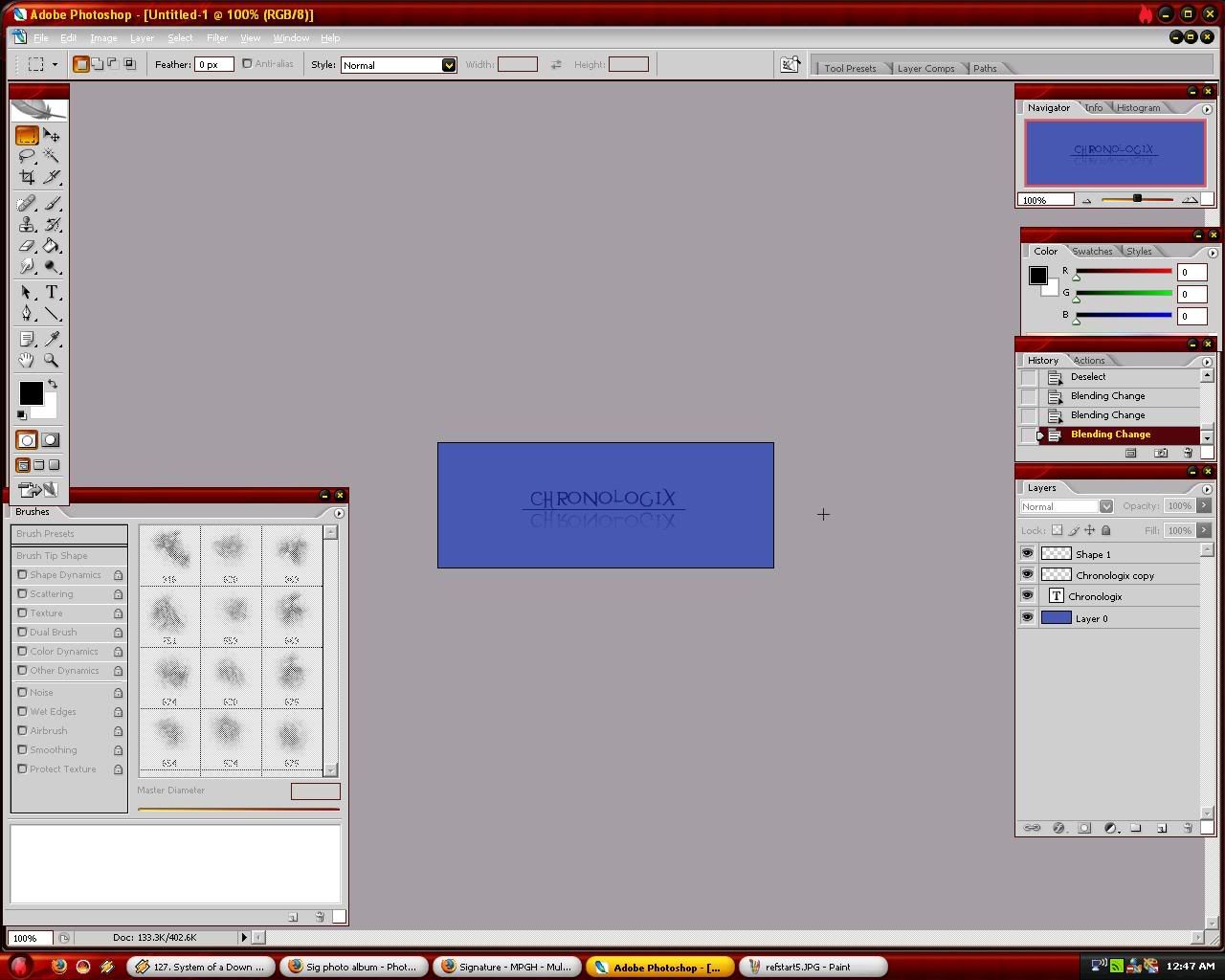The width and height of the screenshot is (1225, 980).
Task: Open History panel options menu
Action: point(1207,362)
